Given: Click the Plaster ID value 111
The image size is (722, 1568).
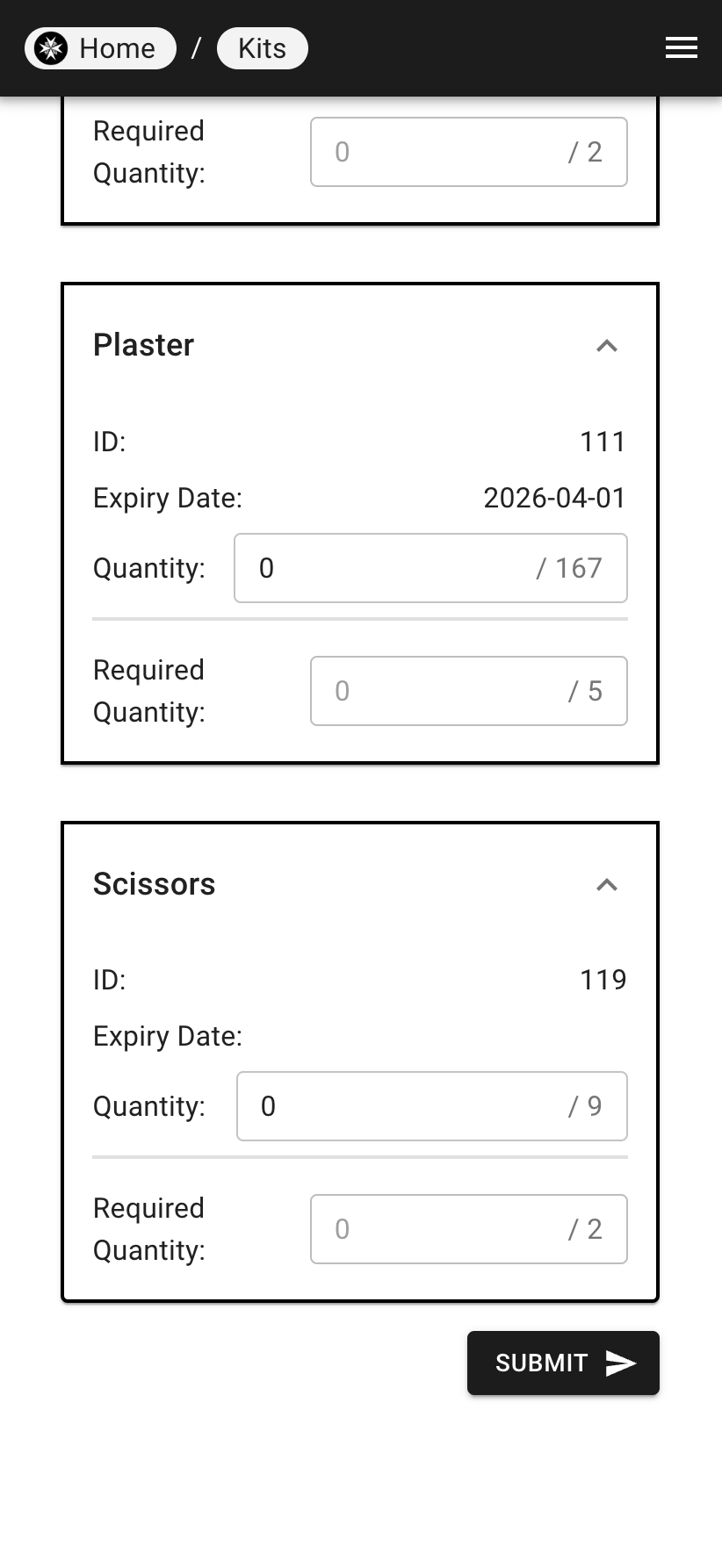Looking at the screenshot, I should tap(603, 442).
